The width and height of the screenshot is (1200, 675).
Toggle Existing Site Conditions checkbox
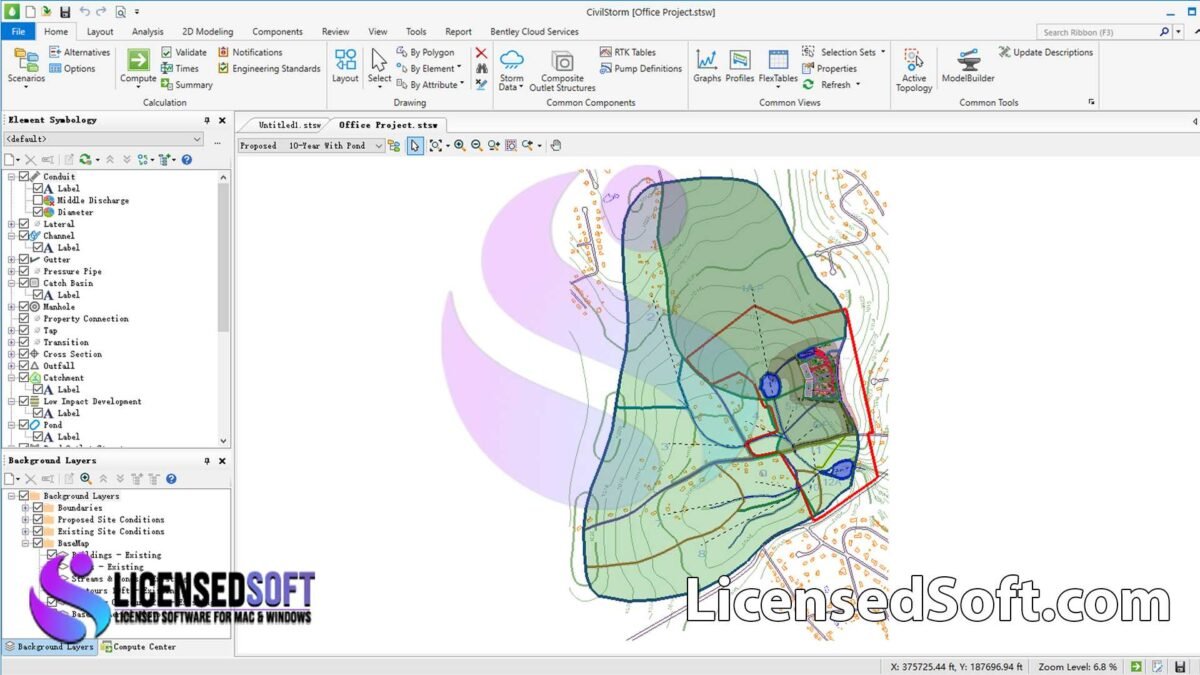click(x=38, y=532)
